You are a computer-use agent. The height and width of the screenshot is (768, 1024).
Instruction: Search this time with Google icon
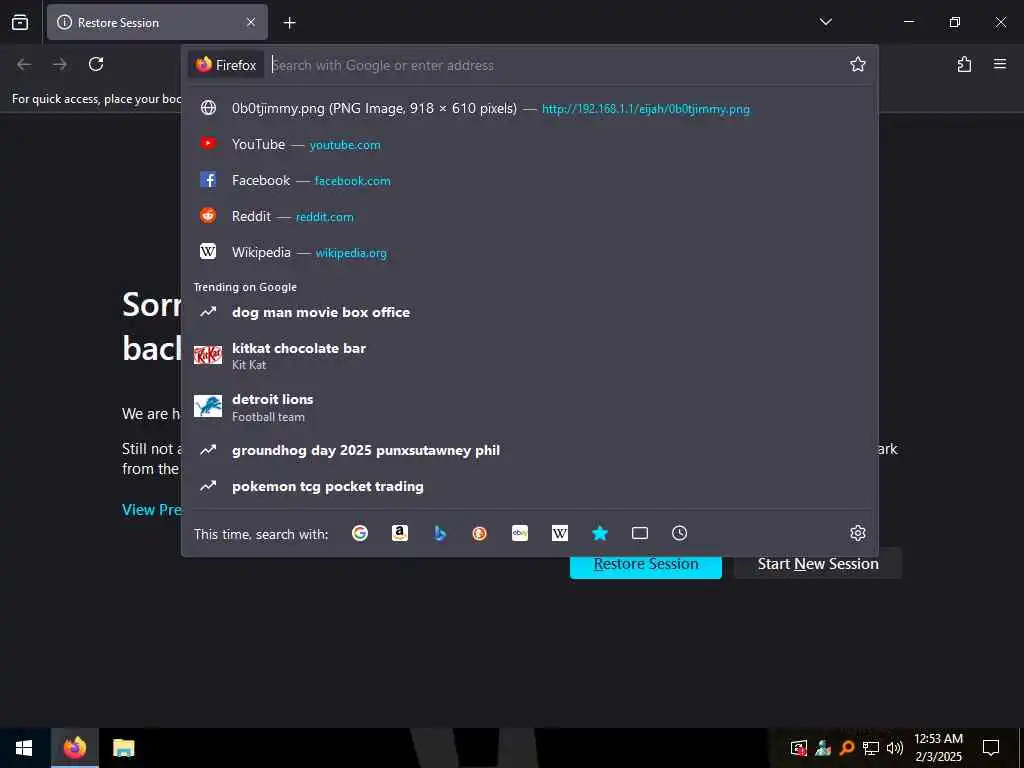[x=360, y=533]
